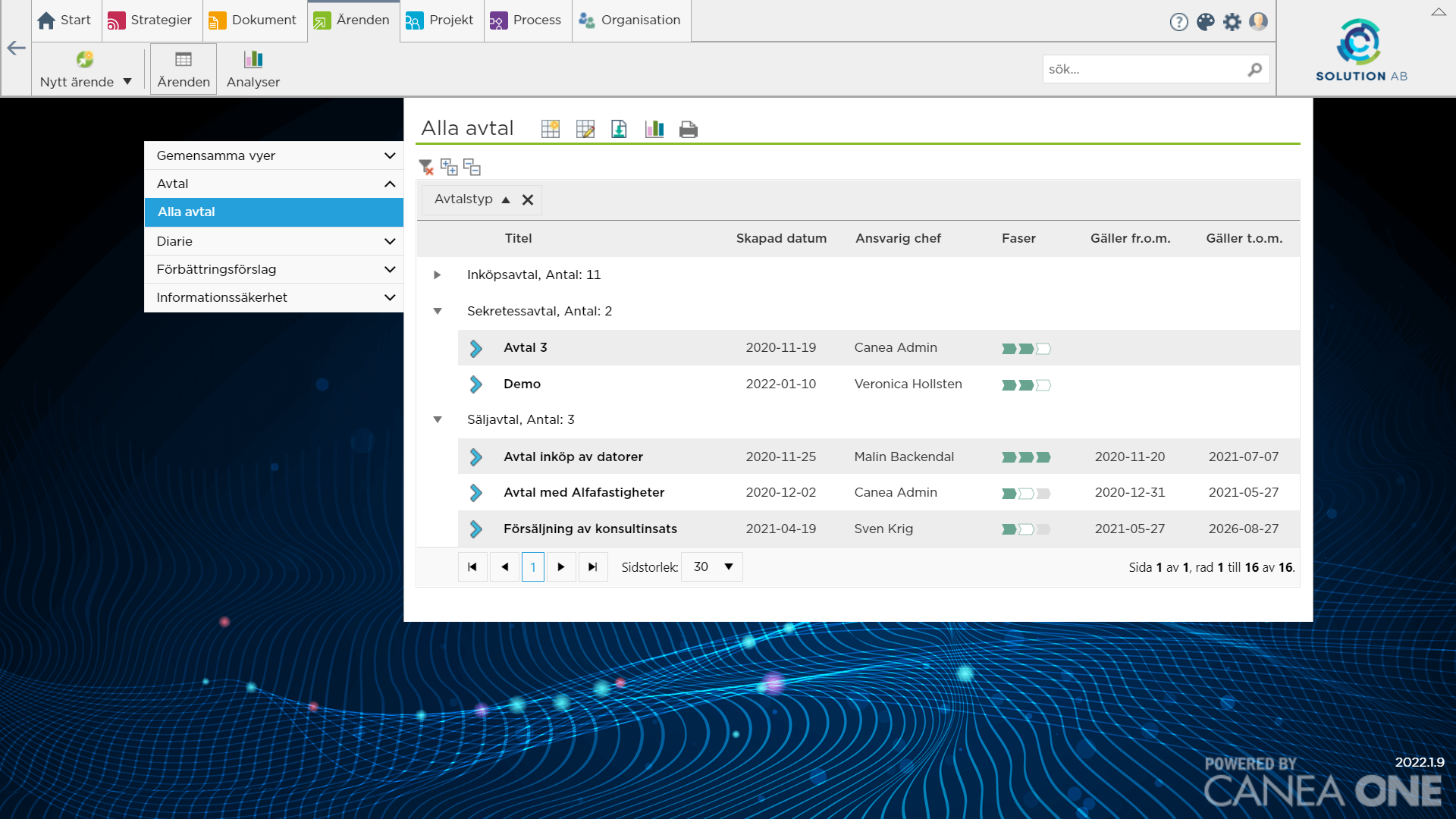Open Avtal inköp av datorer row arrow

click(475, 457)
